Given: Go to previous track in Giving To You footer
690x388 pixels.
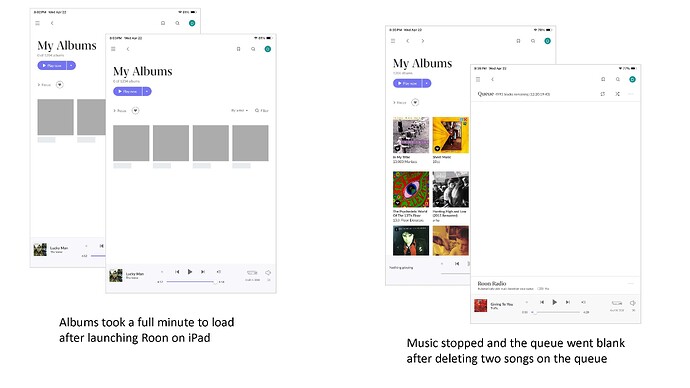Looking at the screenshot, I should (542, 302).
